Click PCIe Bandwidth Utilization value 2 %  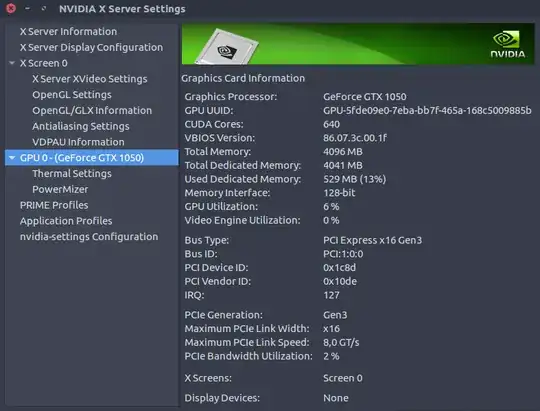[331, 356]
